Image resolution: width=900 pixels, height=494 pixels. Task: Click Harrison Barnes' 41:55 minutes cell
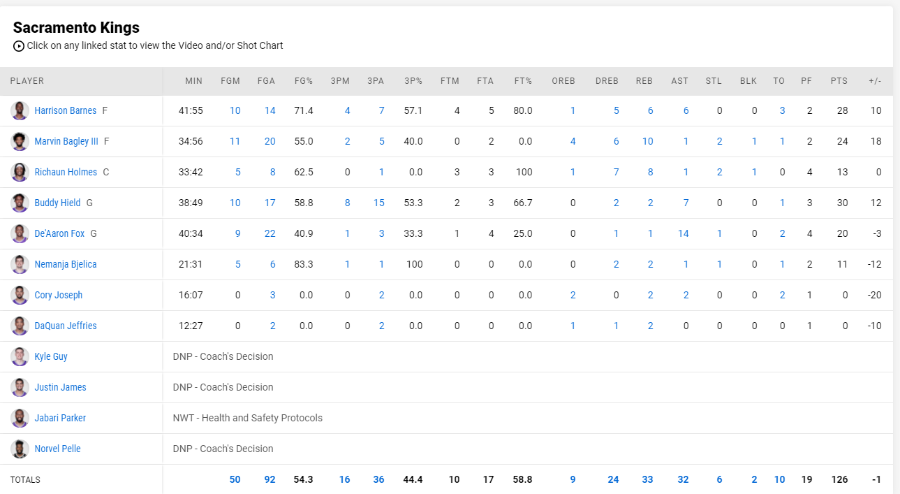(x=191, y=111)
